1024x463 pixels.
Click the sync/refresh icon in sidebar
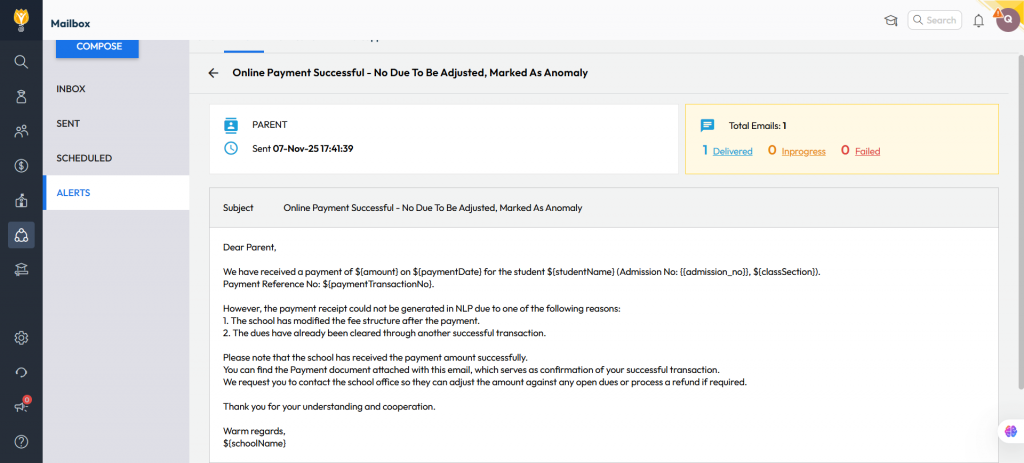click(x=21, y=372)
